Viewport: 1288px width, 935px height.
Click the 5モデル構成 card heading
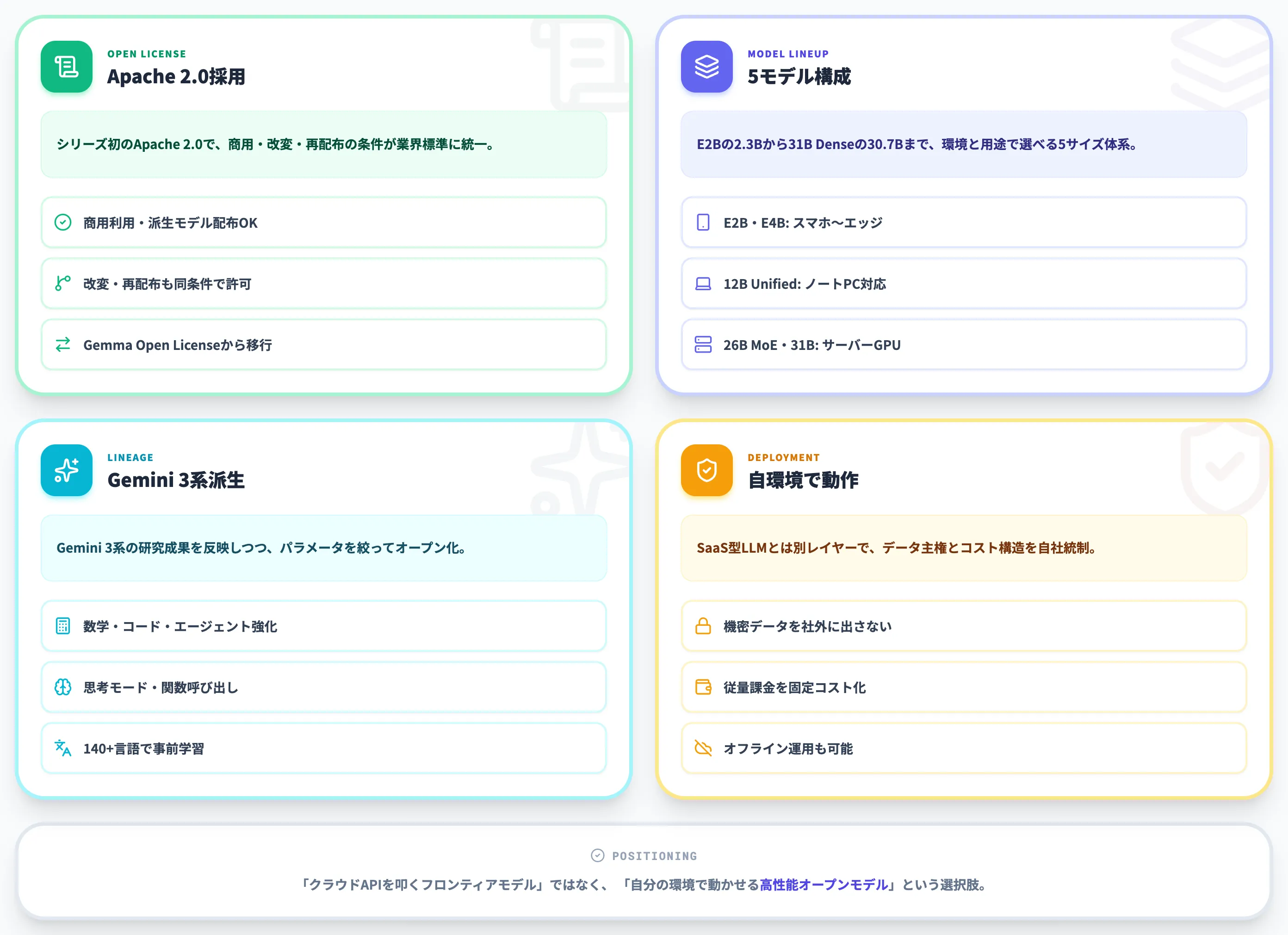(x=799, y=76)
